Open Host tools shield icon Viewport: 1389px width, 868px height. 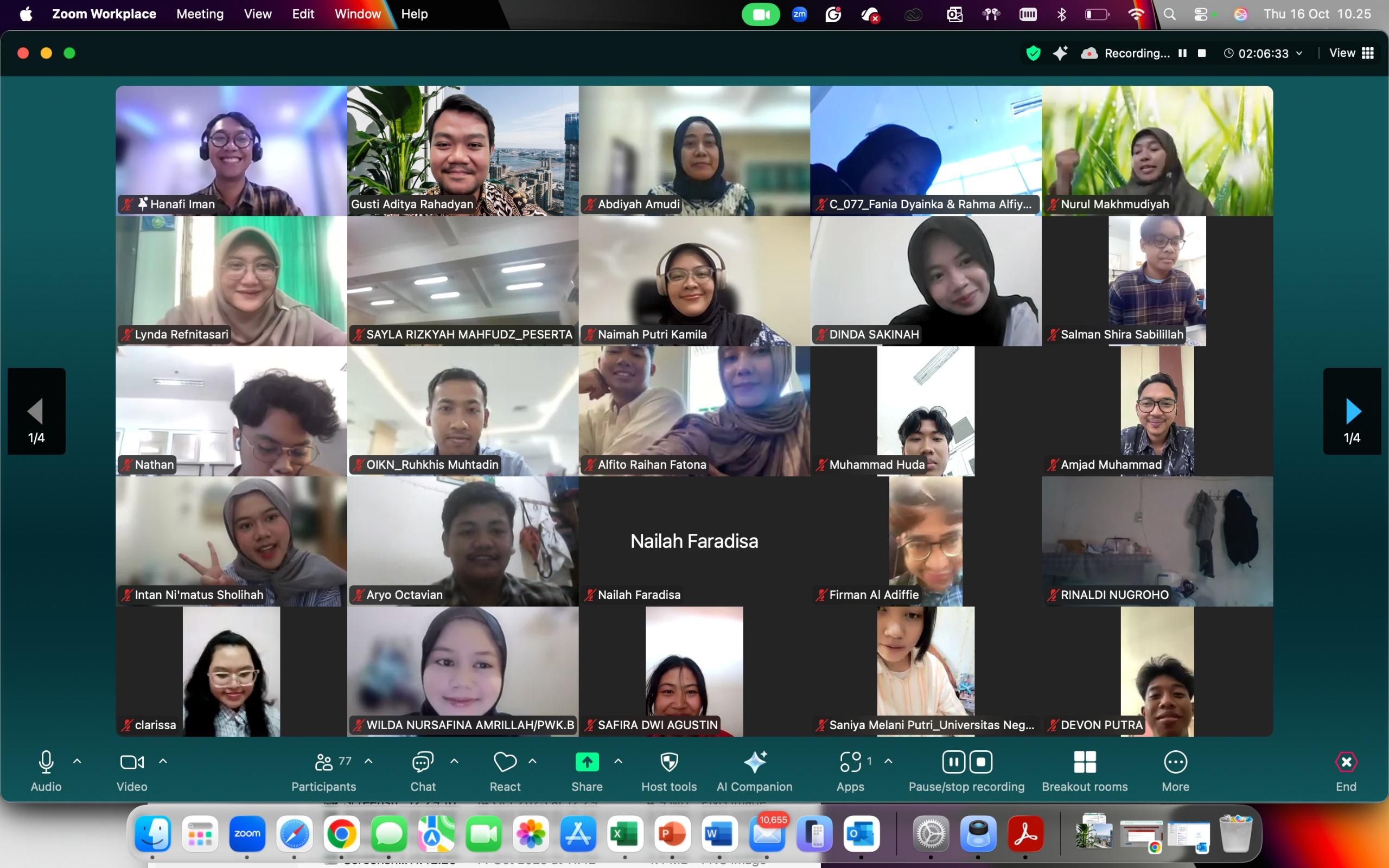coord(668,762)
